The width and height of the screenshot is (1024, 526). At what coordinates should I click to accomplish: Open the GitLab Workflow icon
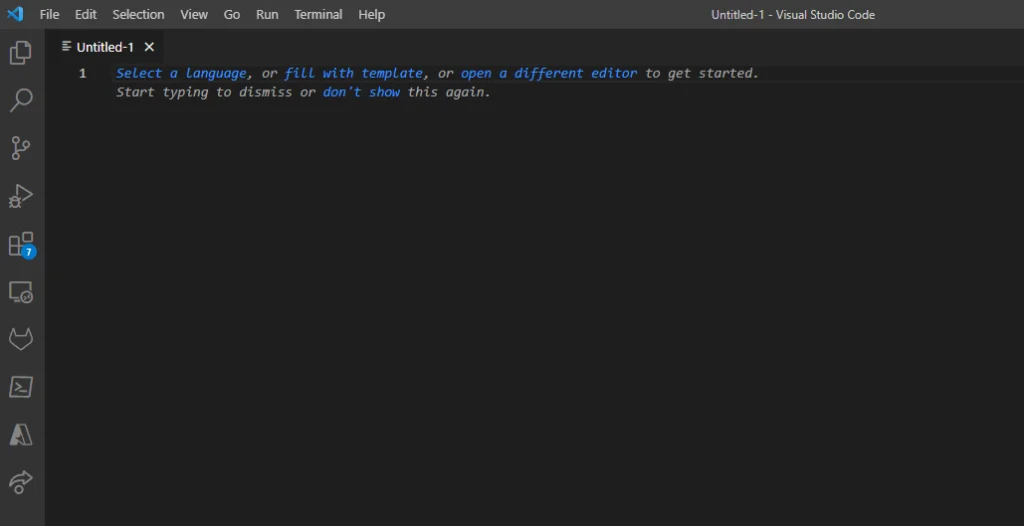pos(20,340)
